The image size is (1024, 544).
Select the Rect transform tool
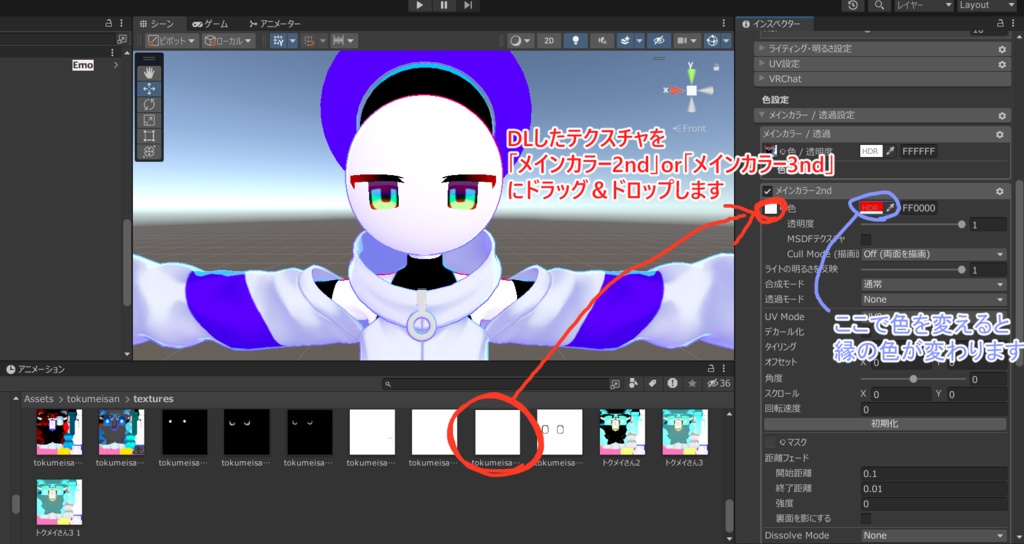[x=149, y=136]
